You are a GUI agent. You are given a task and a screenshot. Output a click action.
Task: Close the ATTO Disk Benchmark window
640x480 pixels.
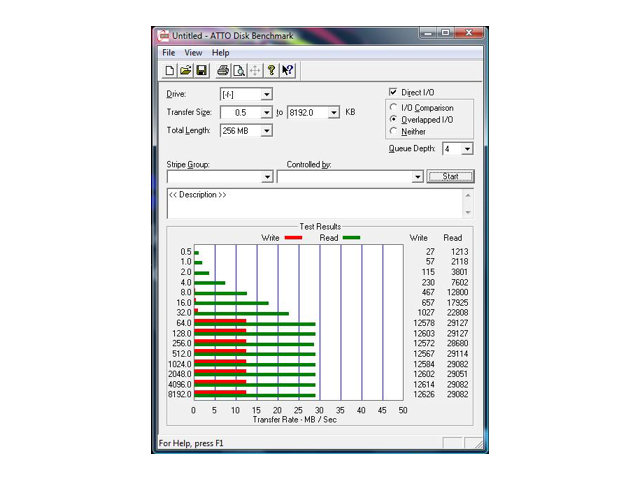point(469,33)
